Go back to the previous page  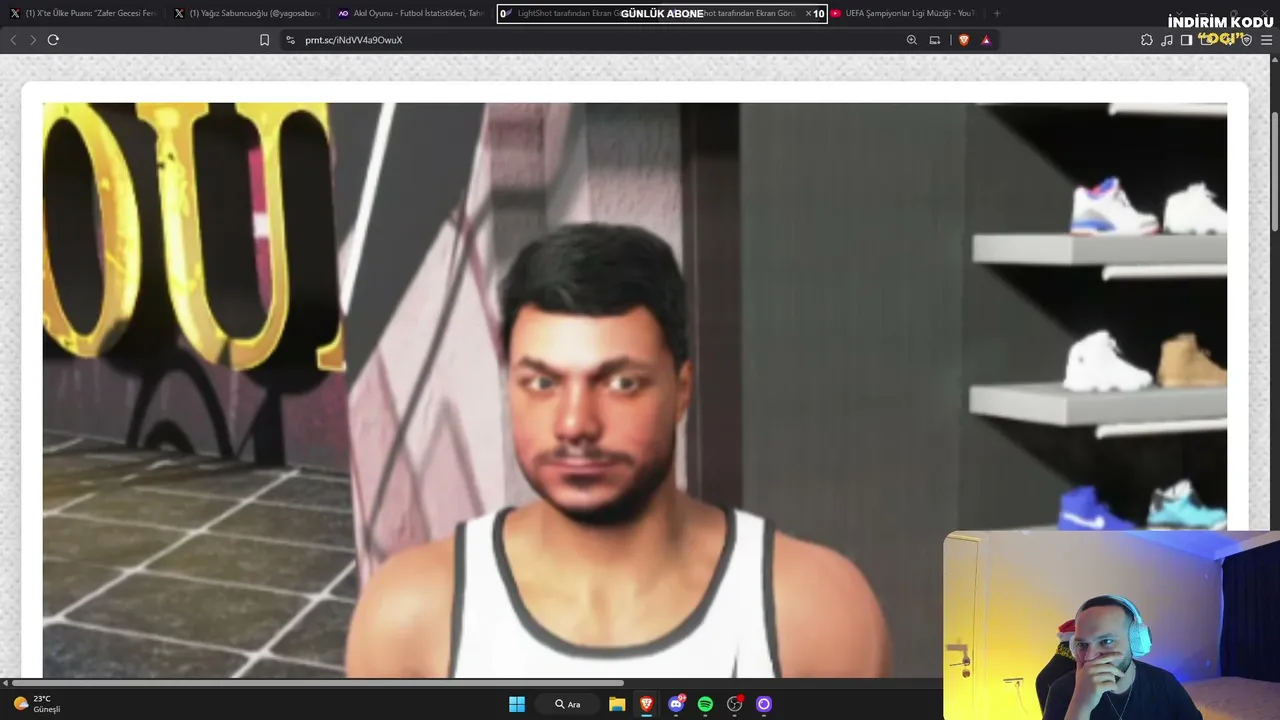pos(13,40)
